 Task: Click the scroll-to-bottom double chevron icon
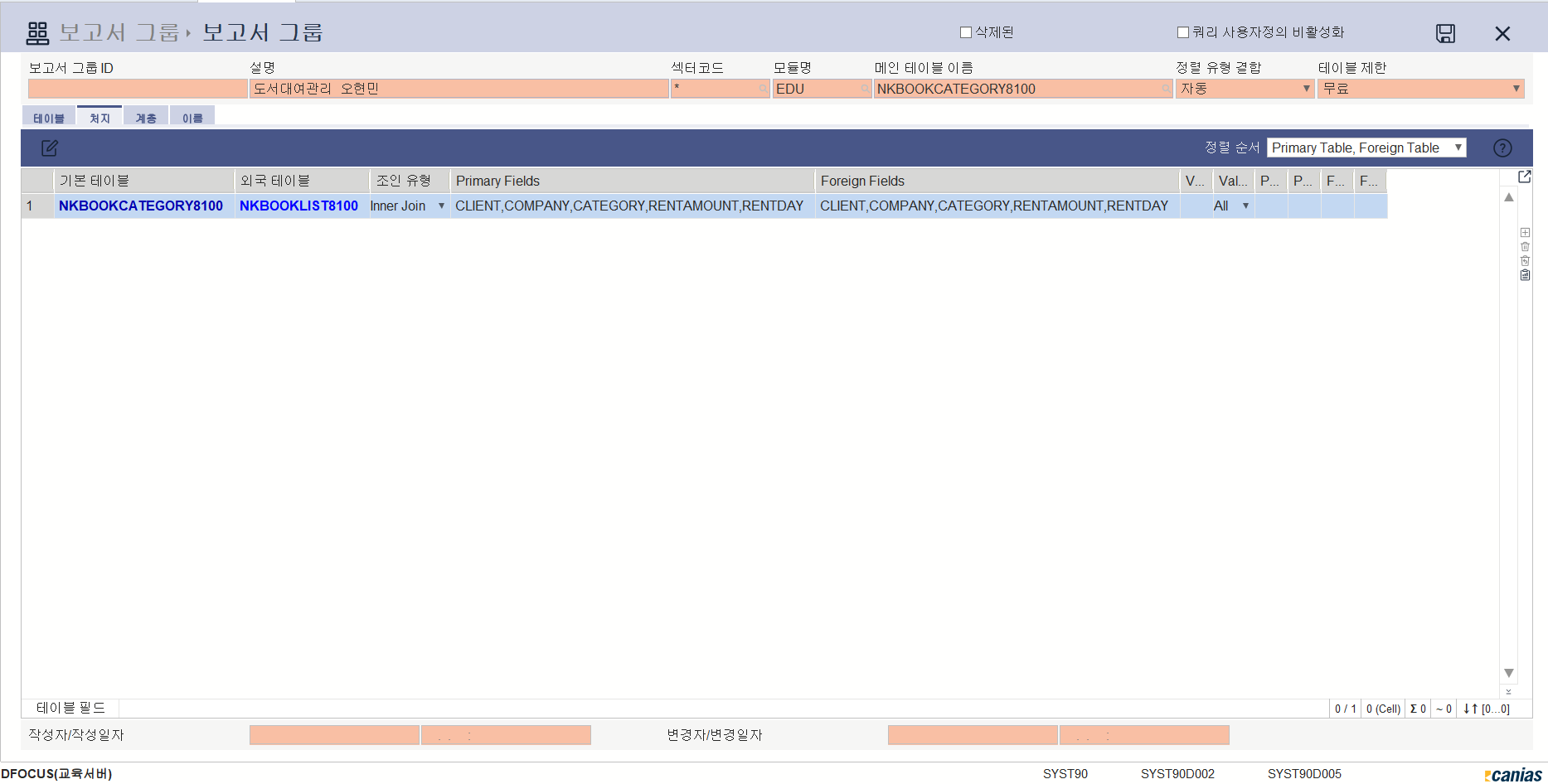pyautogui.click(x=1508, y=691)
